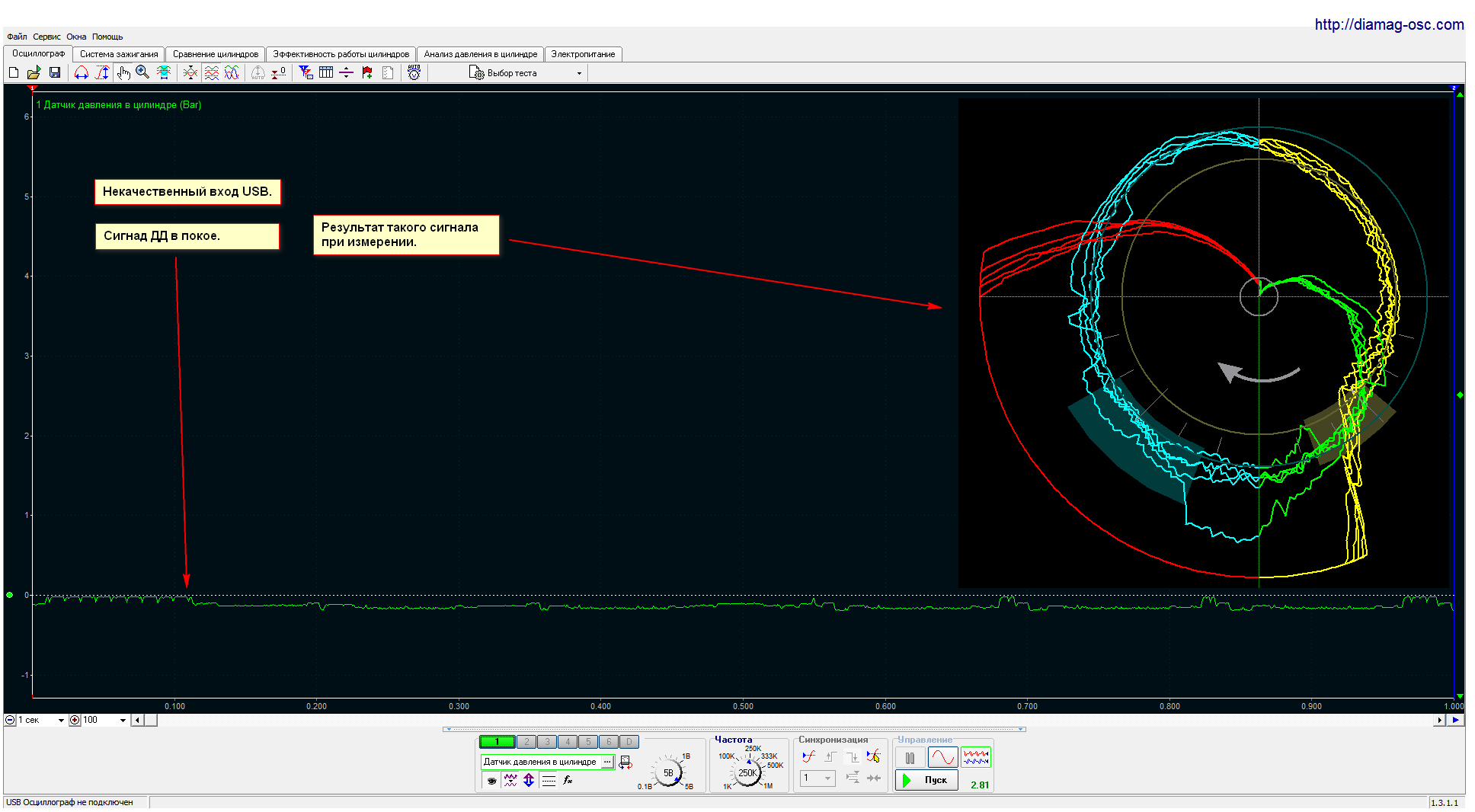Click the minus zoom-out time button
The image size is (1475, 812).
(x=10, y=720)
